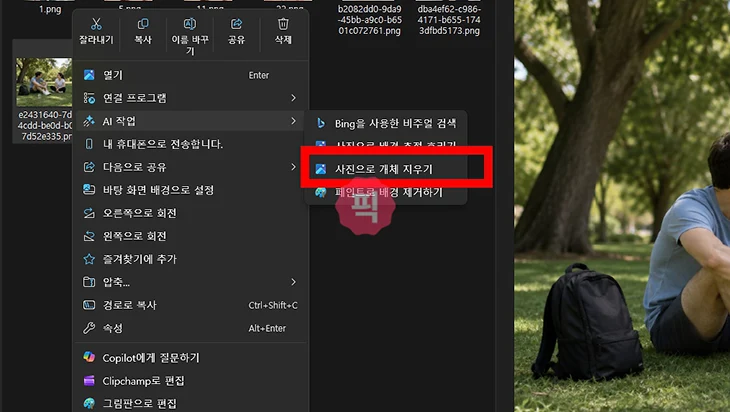Select 페인트로 배경 제거하기 submenu item
Image resolution: width=730 pixels, height=412 pixels.
tap(385, 192)
